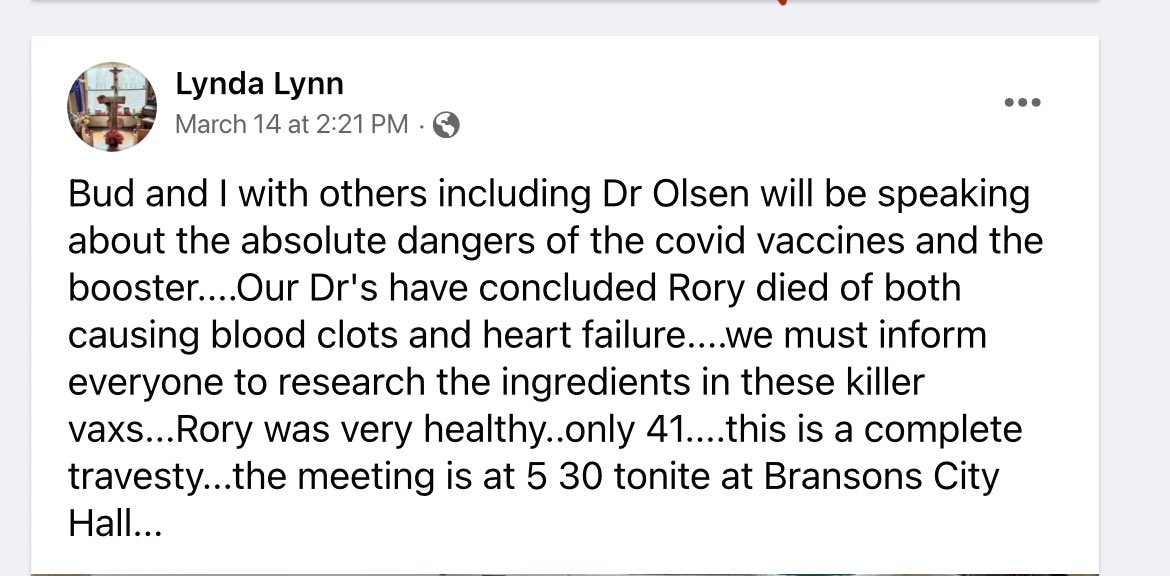Image resolution: width=1170 pixels, height=576 pixels.
Task: Open Lynda Lynn's round profile picture
Action: [112, 107]
